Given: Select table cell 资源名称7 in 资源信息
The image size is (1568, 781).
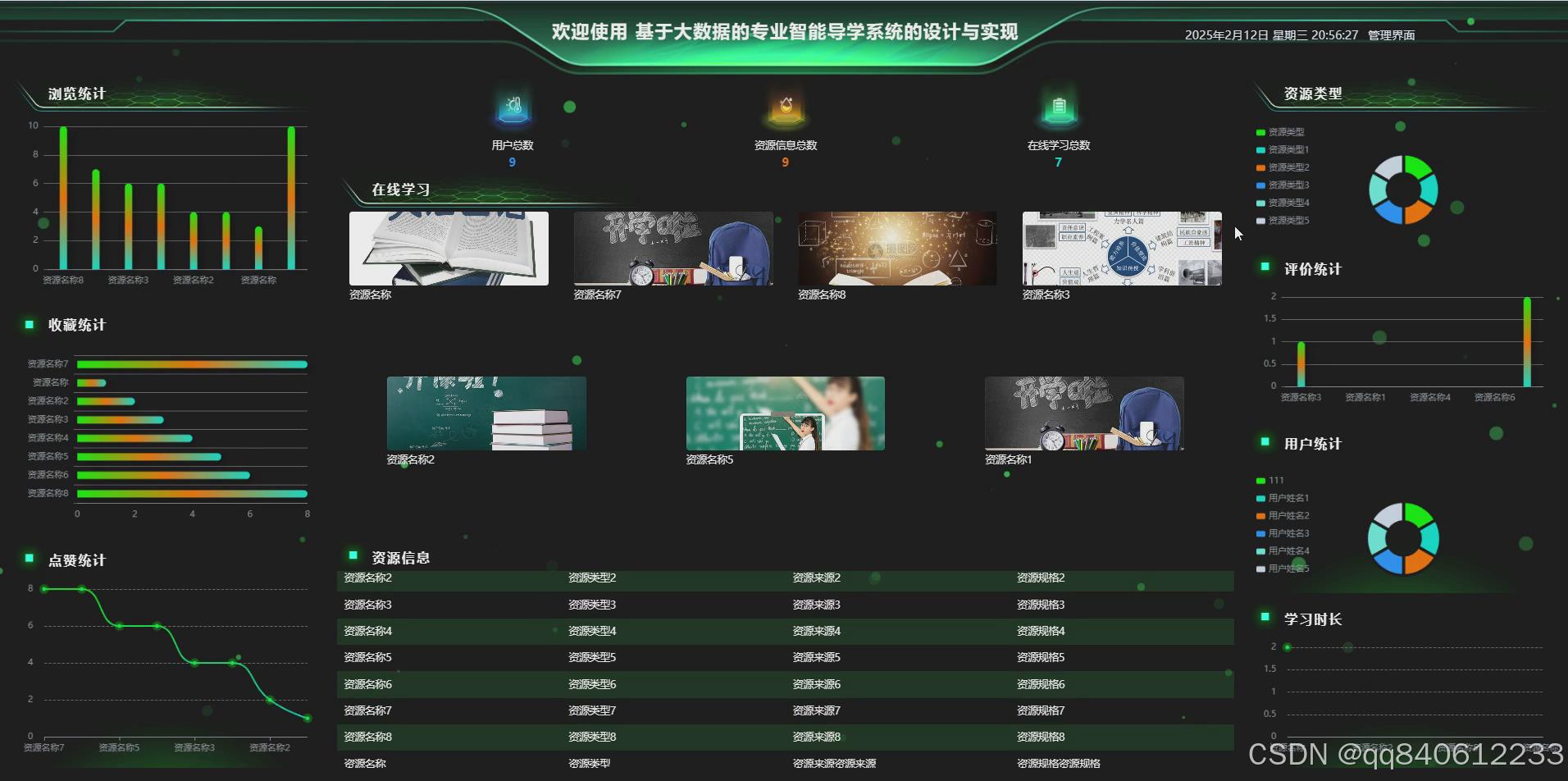Looking at the screenshot, I should coord(367,711).
